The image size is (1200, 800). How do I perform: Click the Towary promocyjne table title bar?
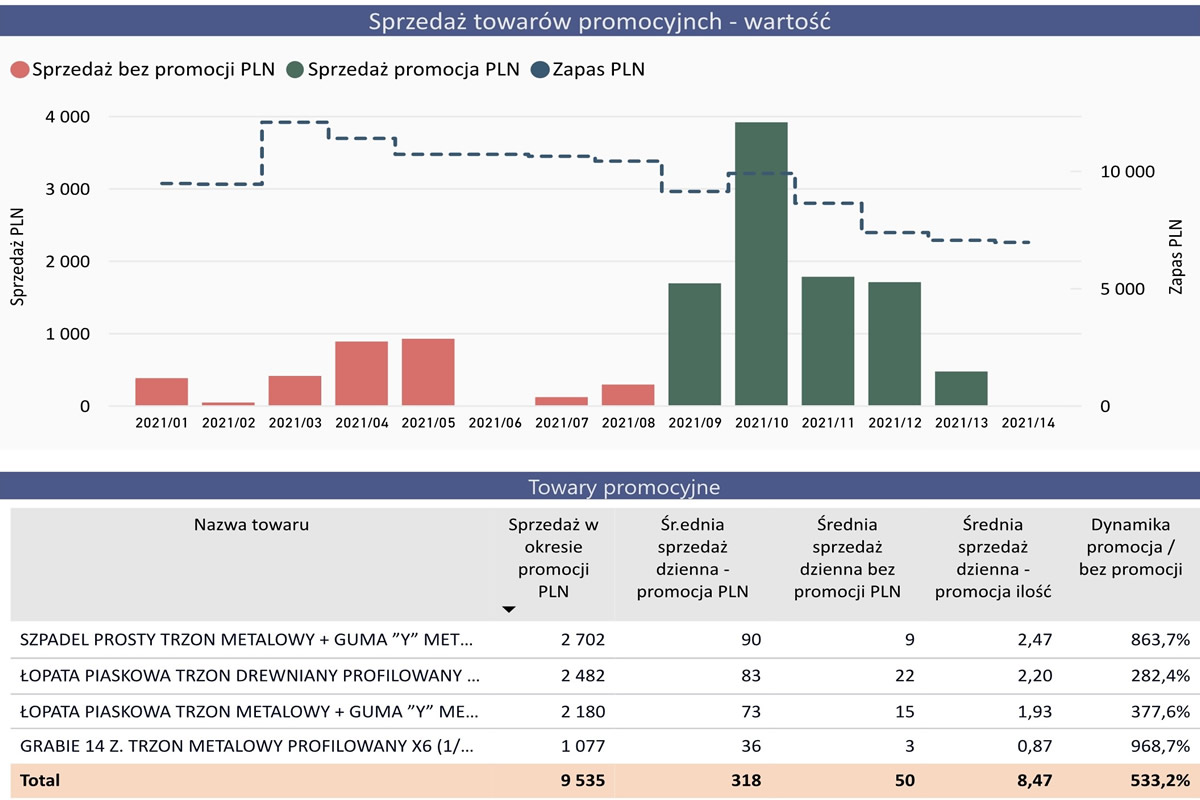pyautogui.click(x=600, y=487)
